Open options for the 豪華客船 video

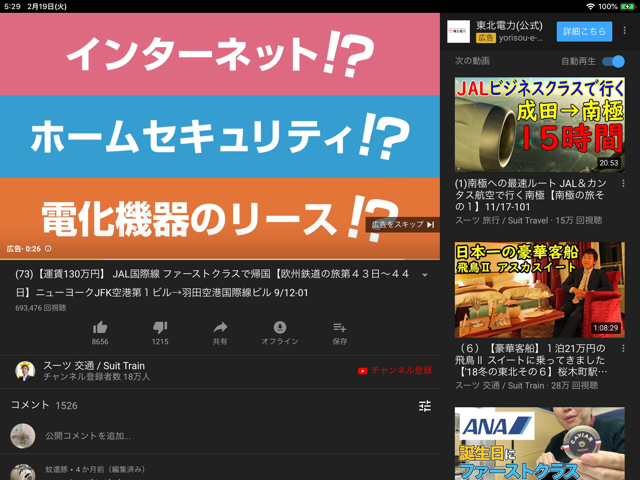tap(623, 349)
